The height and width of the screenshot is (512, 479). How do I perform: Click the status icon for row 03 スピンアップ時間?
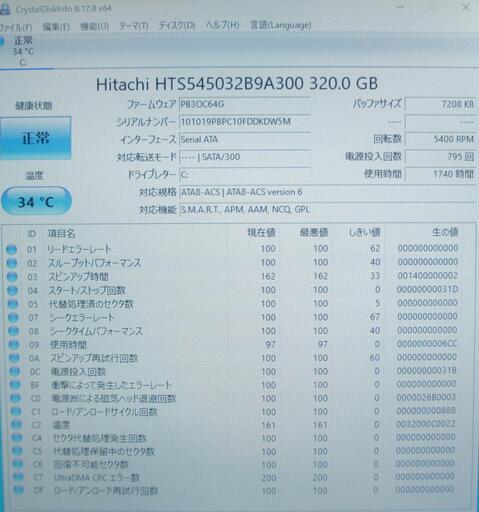[12, 277]
